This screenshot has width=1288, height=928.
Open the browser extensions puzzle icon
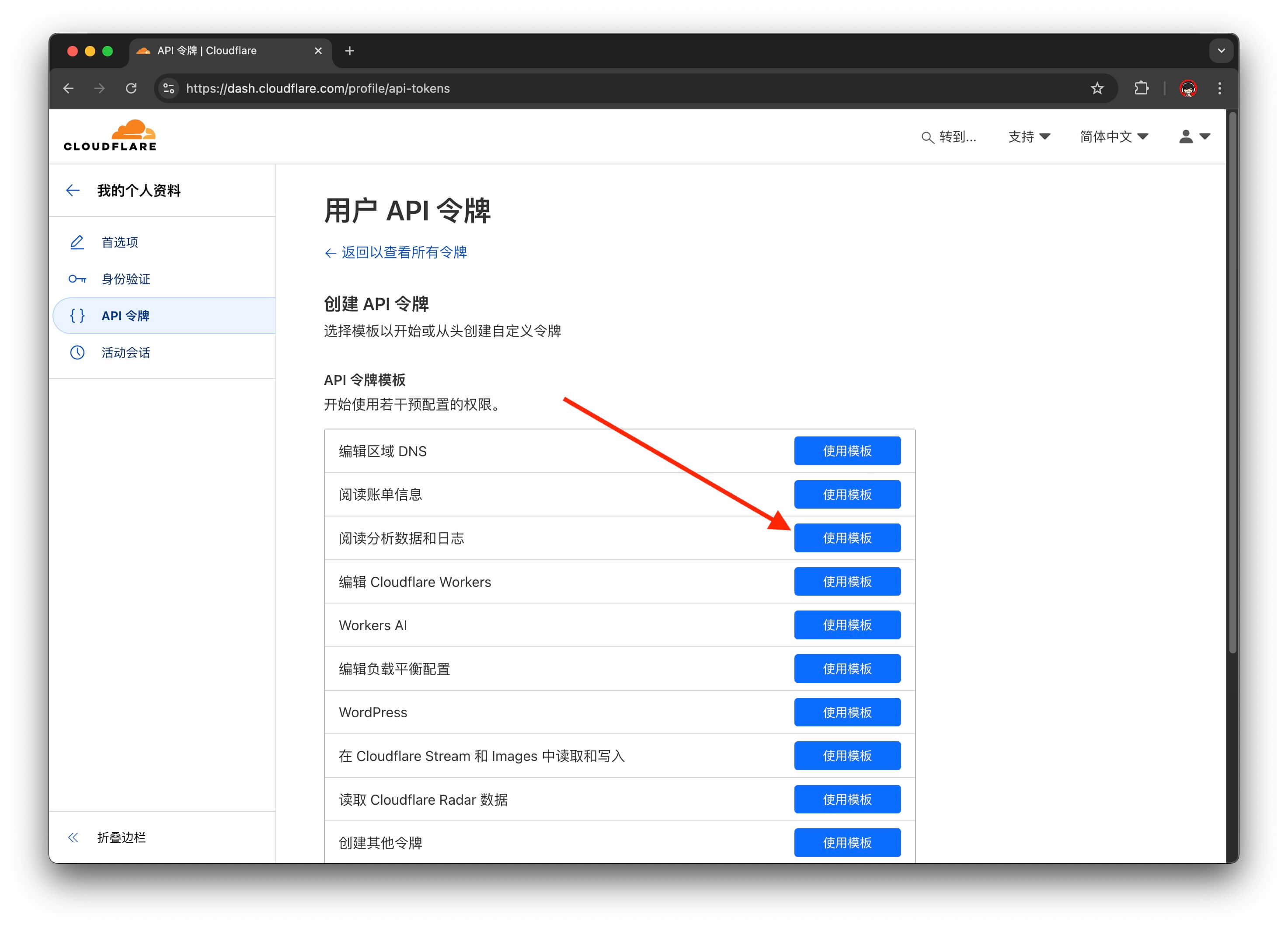coord(1141,89)
